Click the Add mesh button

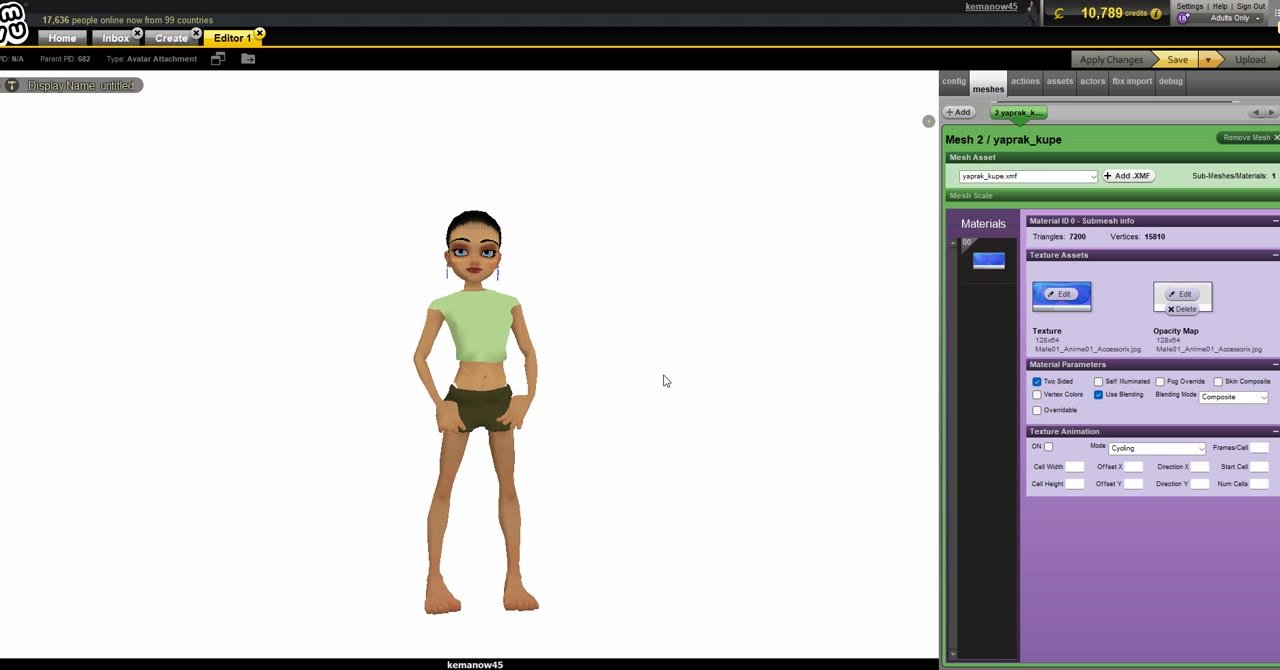click(x=958, y=112)
